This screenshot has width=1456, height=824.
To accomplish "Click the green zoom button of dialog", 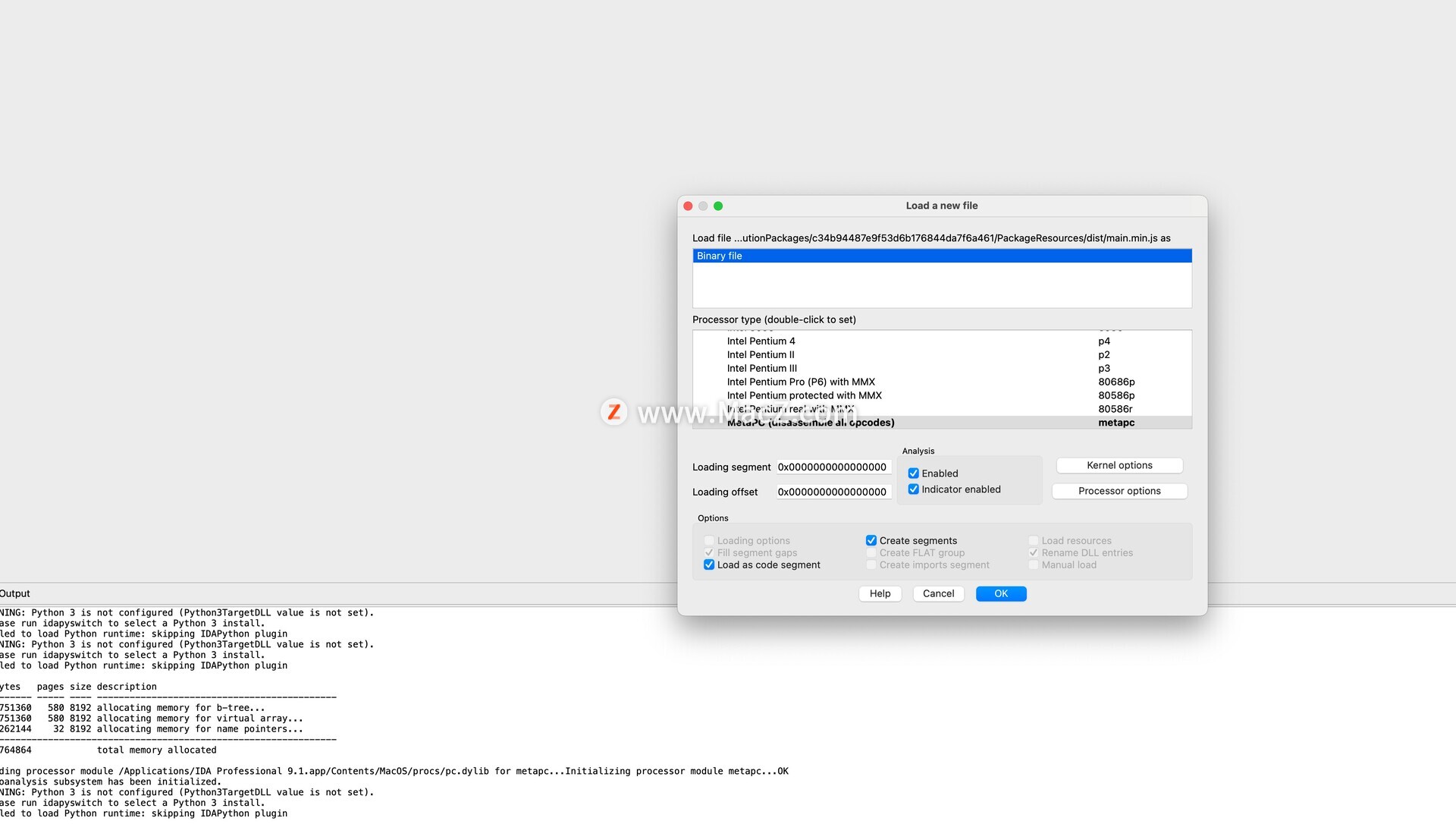I will click(x=718, y=206).
